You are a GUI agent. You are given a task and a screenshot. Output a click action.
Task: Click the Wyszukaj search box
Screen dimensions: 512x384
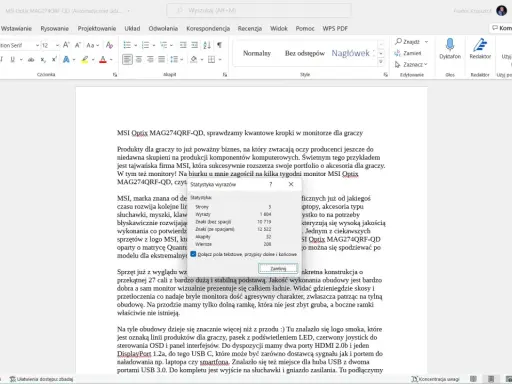click(259, 10)
